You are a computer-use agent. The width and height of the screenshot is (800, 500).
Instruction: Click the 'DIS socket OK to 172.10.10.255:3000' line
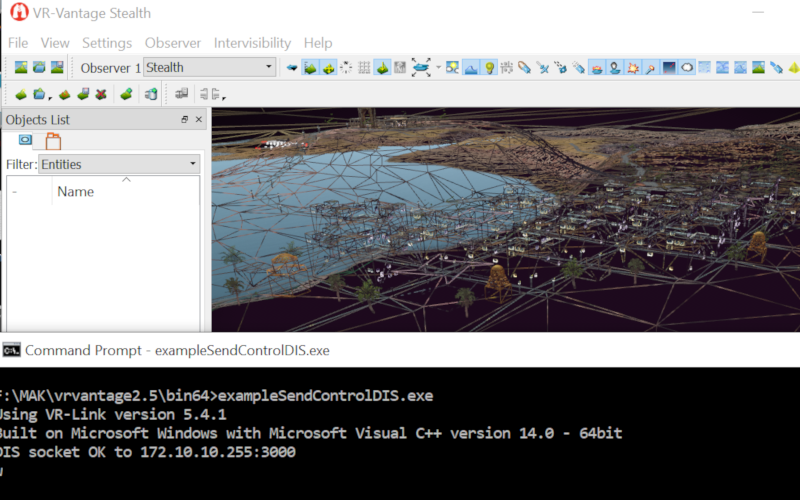click(147, 452)
